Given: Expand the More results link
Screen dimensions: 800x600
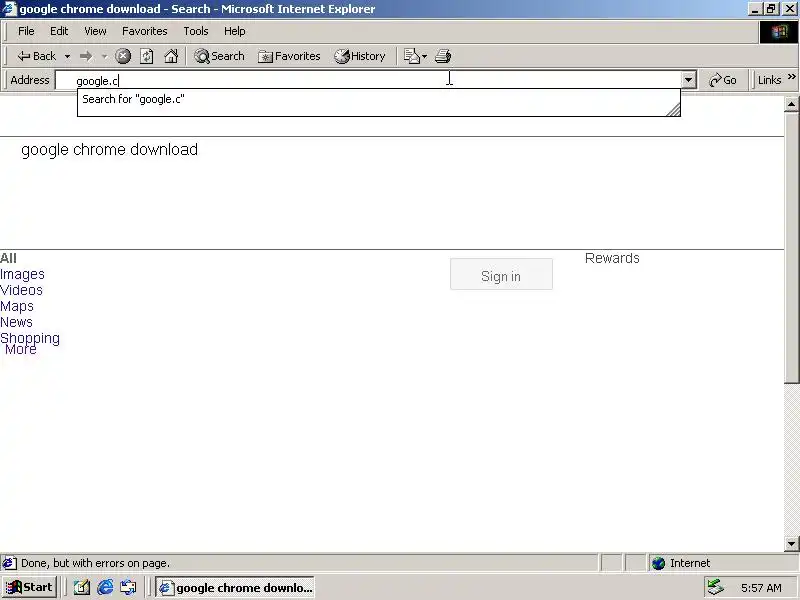Looking at the screenshot, I should [20, 349].
